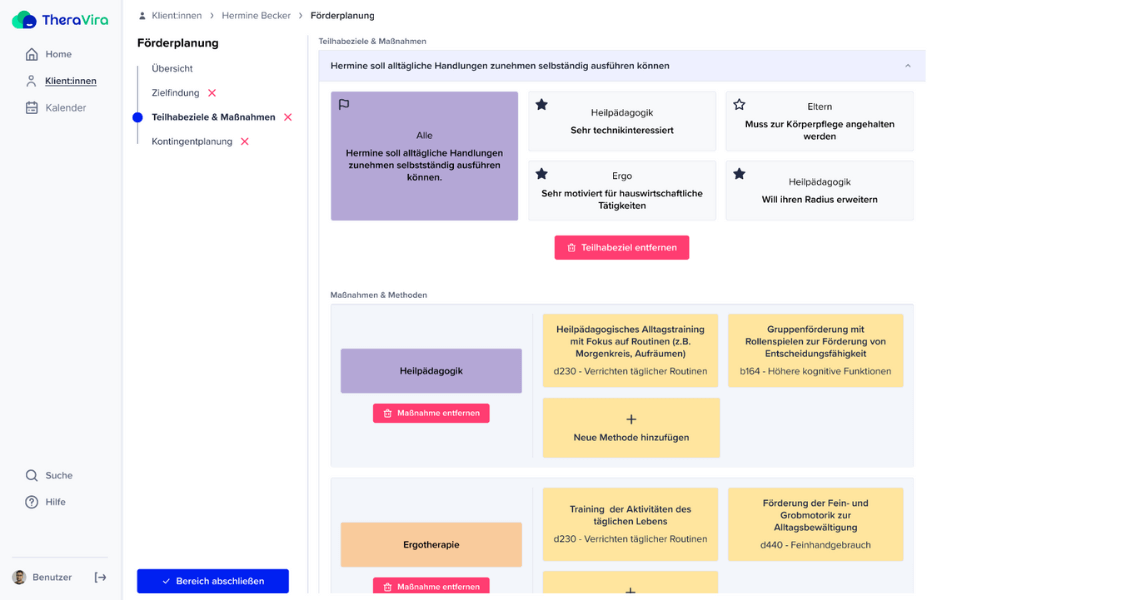Add a method via 'Neue Methode hinzufügen'
Screen dimensions: 1128x600
[630, 427]
